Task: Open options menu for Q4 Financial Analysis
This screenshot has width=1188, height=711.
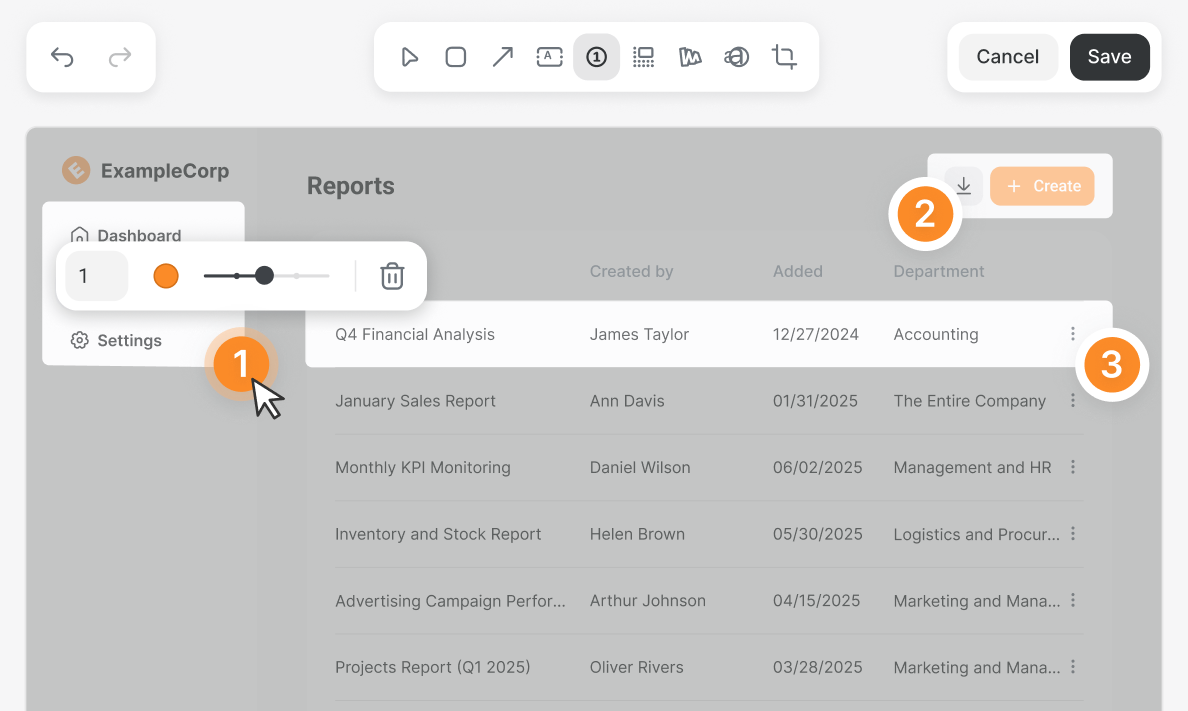Action: click(1073, 334)
